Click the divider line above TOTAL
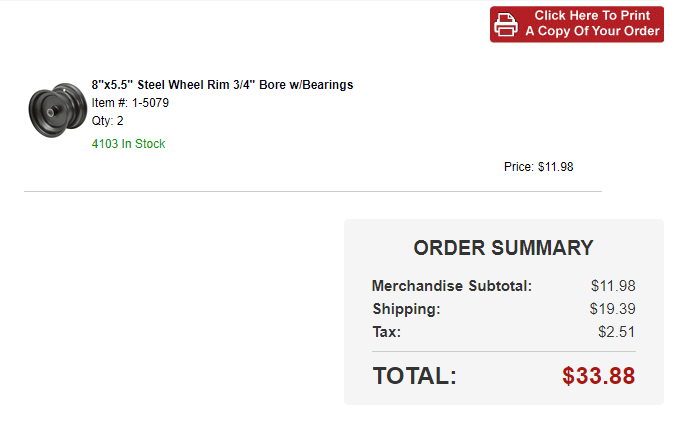This screenshot has height=423, width=674. pos(503,351)
